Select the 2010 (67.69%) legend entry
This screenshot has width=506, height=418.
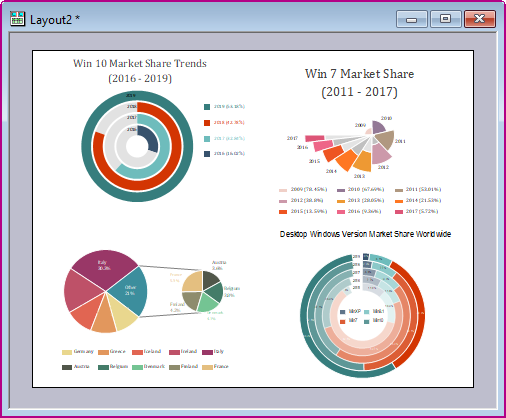coord(361,190)
